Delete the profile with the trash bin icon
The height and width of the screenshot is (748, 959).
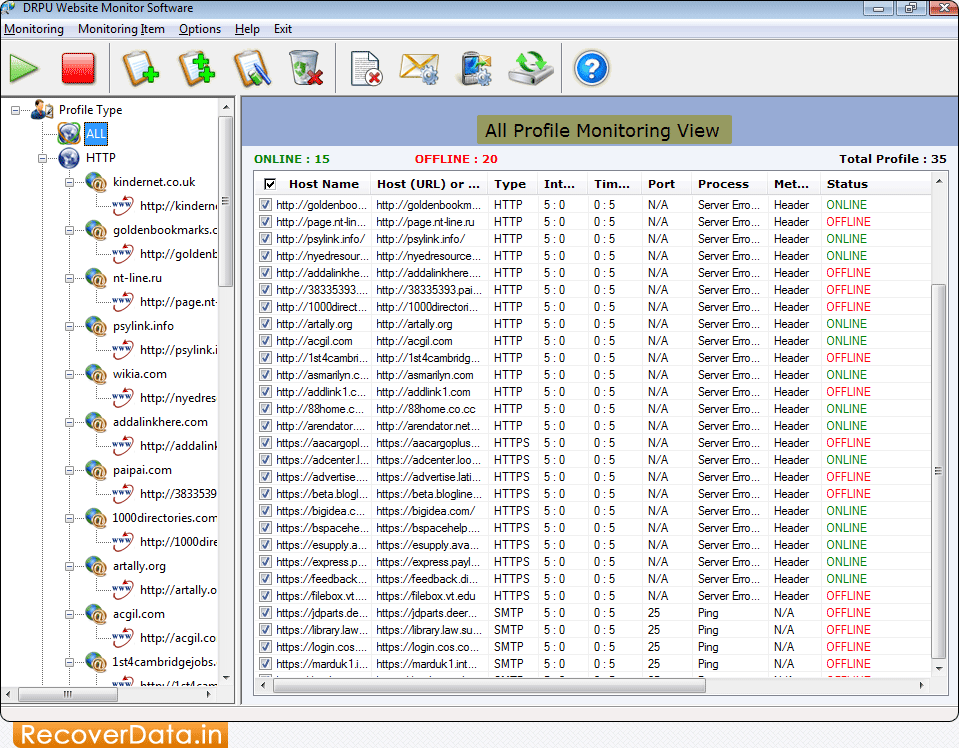[306, 68]
